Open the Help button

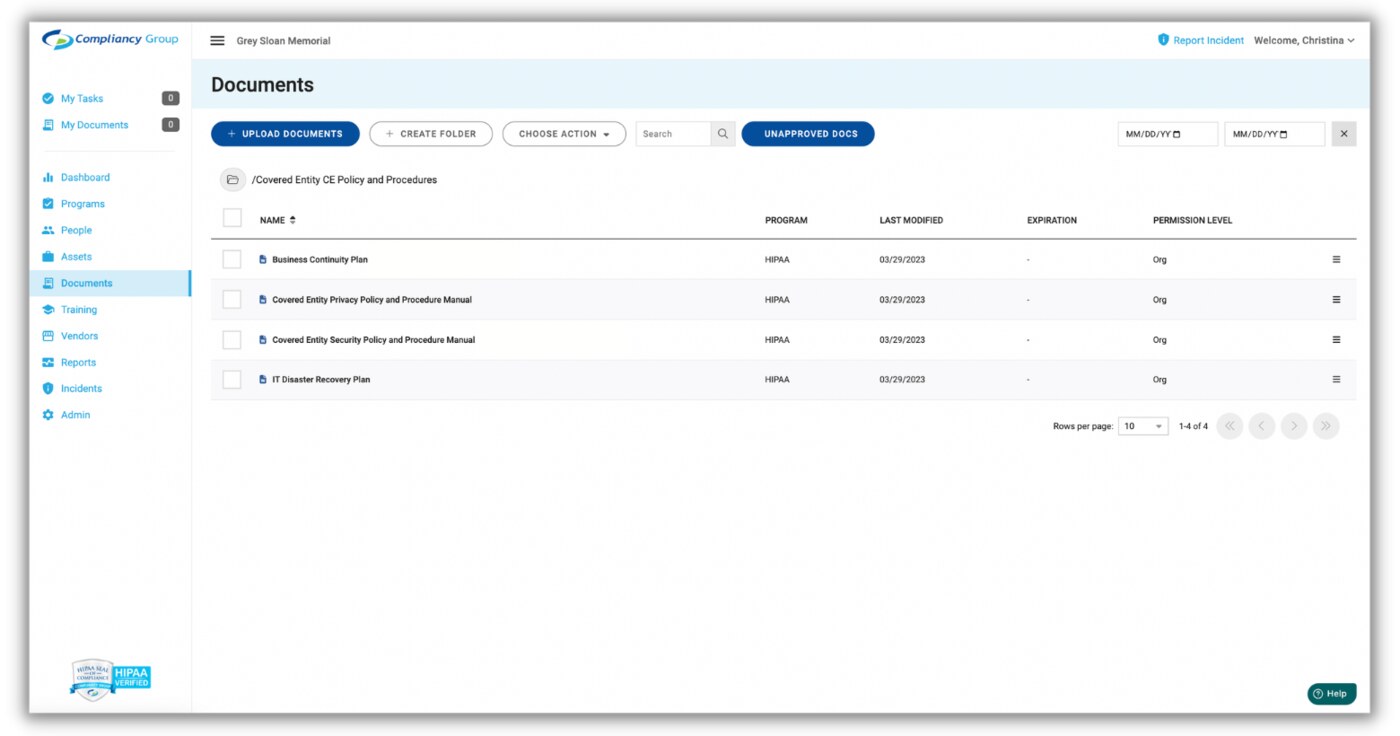click(x=1331, y=693)
